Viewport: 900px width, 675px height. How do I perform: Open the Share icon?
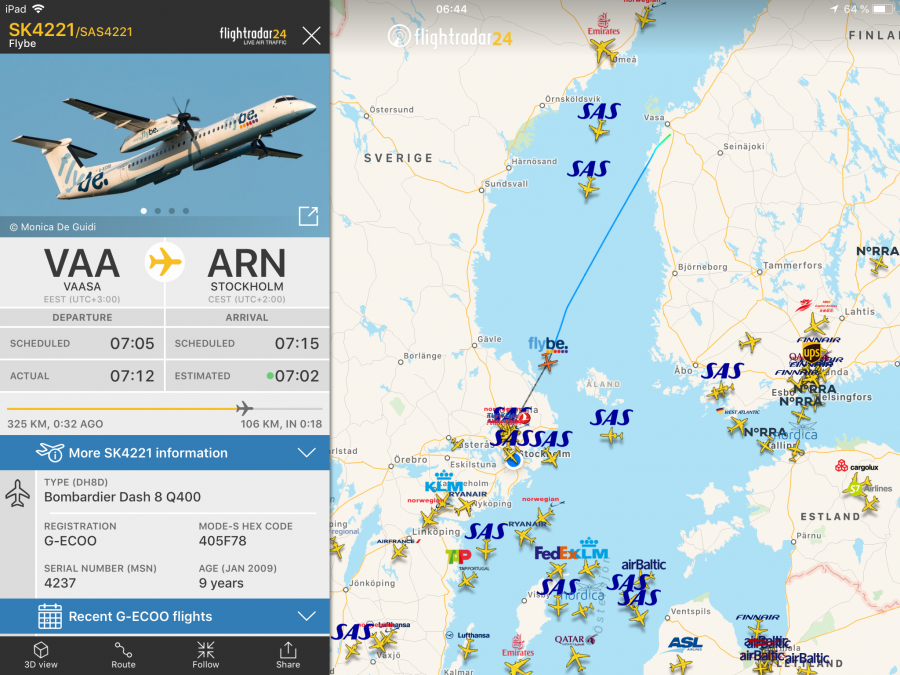288,655
